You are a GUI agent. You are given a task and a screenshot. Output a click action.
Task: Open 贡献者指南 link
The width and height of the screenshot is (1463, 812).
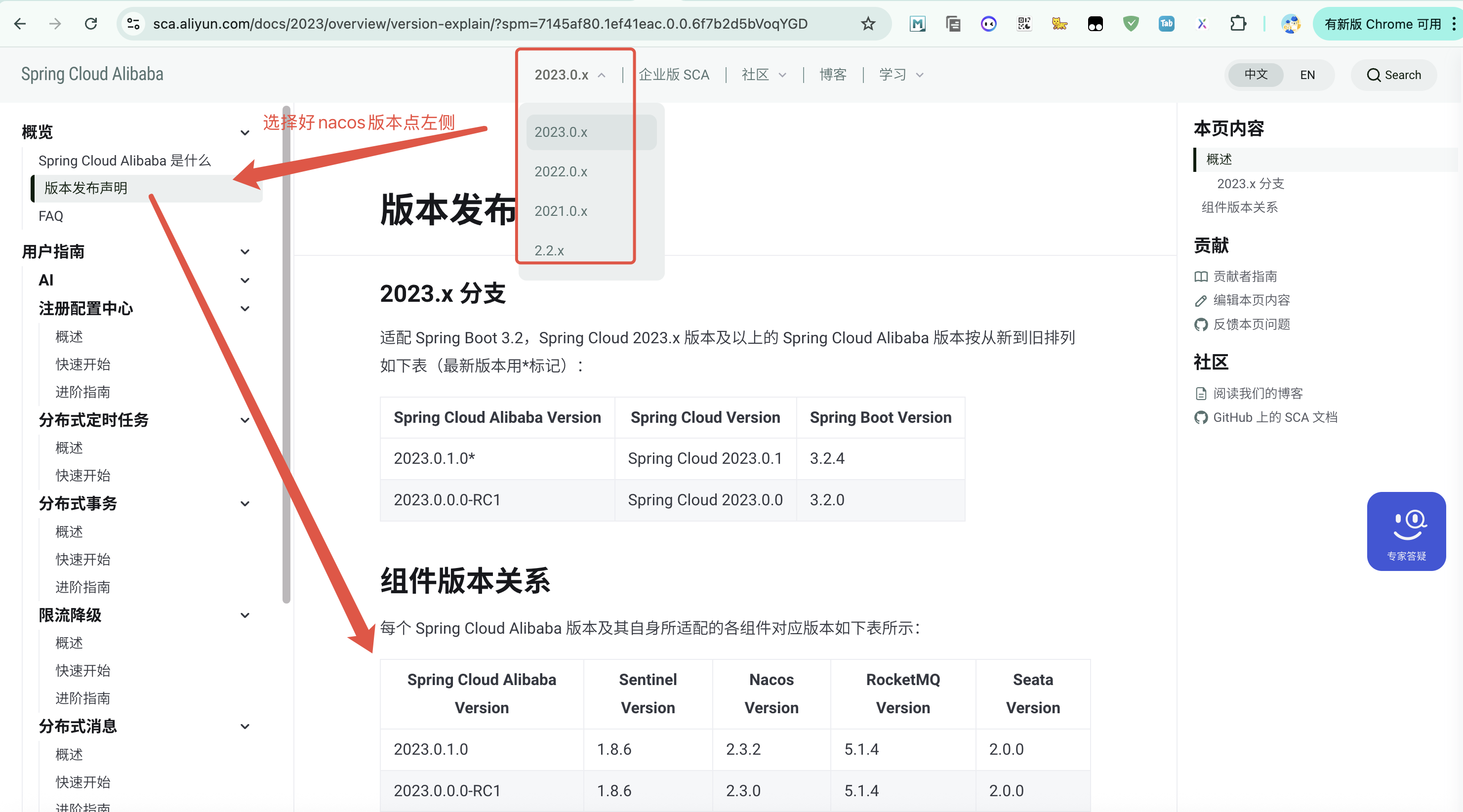(1237, 277)
